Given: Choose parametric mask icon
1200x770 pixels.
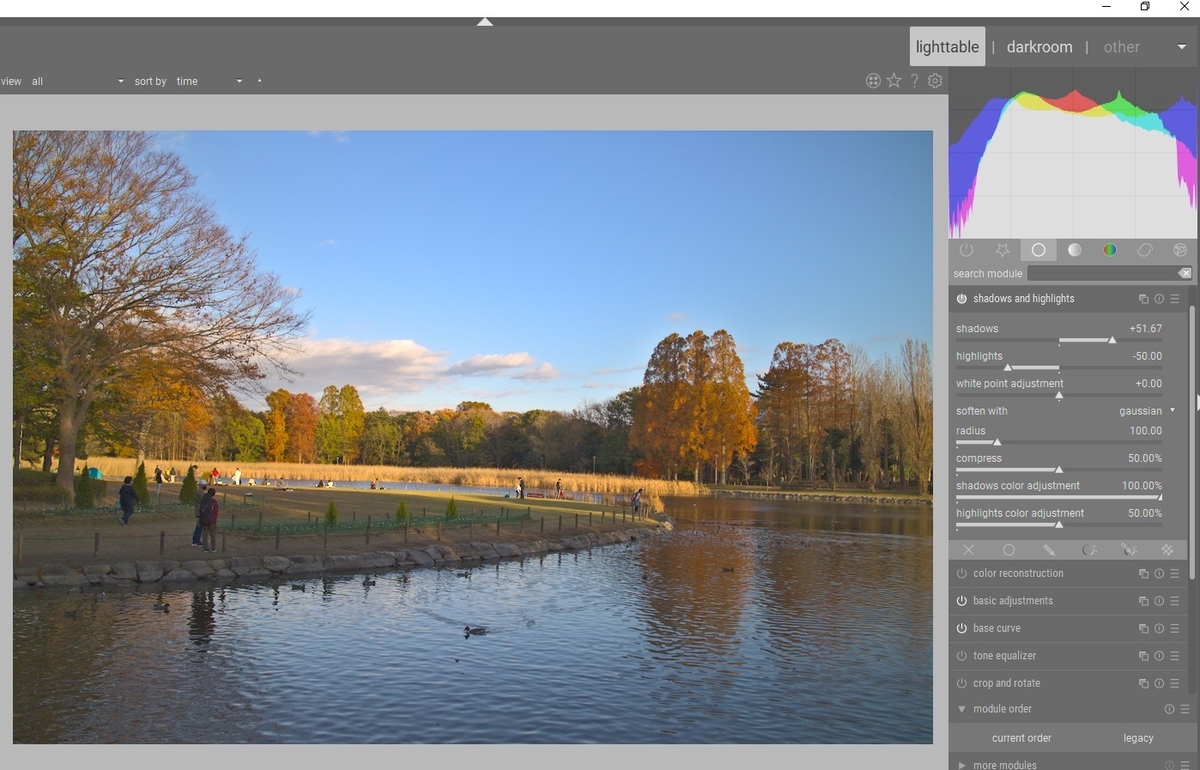Looking at the screenshot, I should (x=1089, y=550).
